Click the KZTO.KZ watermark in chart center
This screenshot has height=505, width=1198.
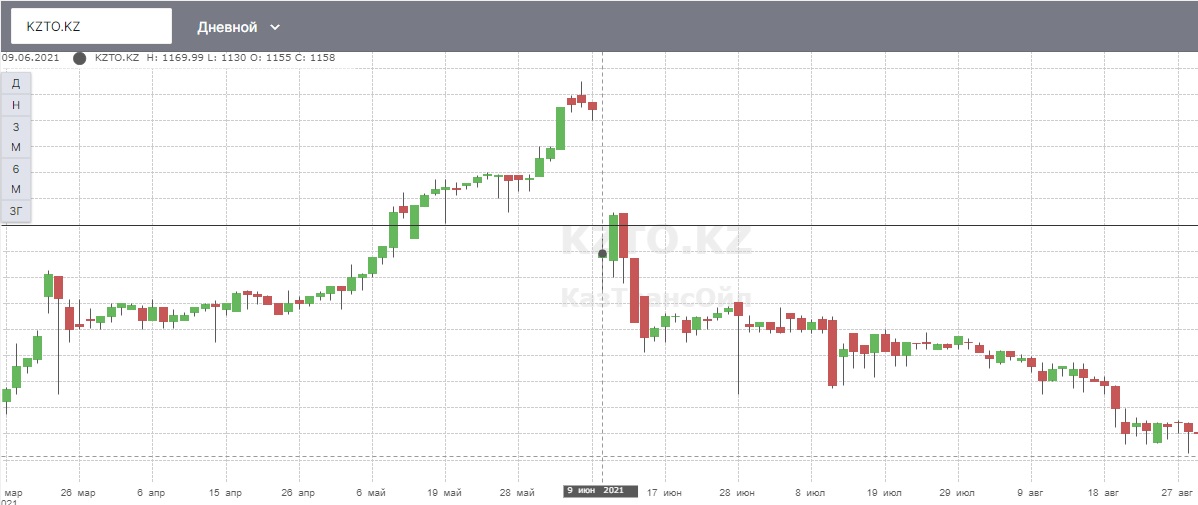coord(655,242)
